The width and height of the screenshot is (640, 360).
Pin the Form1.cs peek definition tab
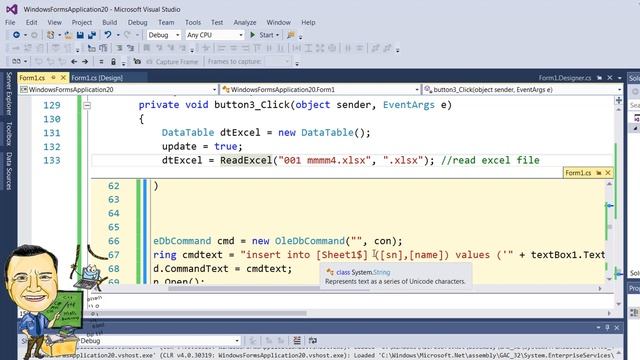[599, 173]
